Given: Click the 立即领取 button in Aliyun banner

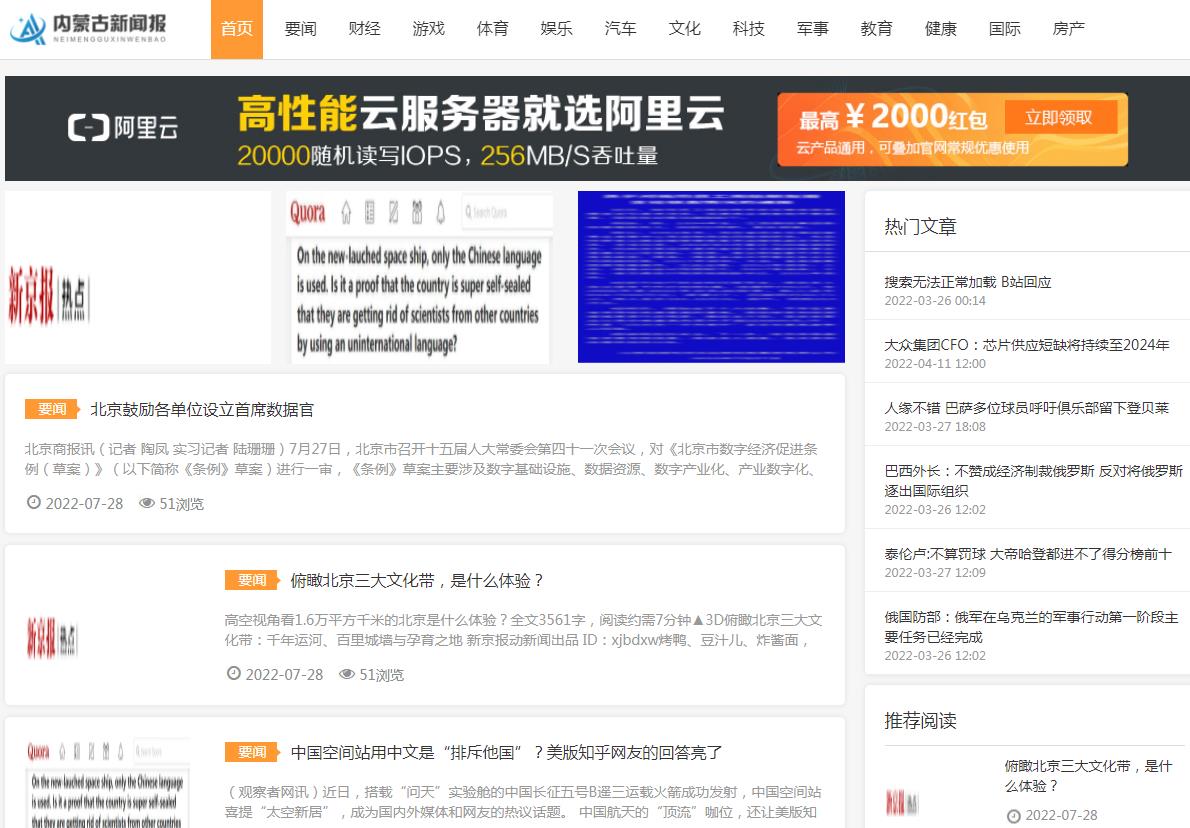Looking at the screenshot, I should [1059, 117].
